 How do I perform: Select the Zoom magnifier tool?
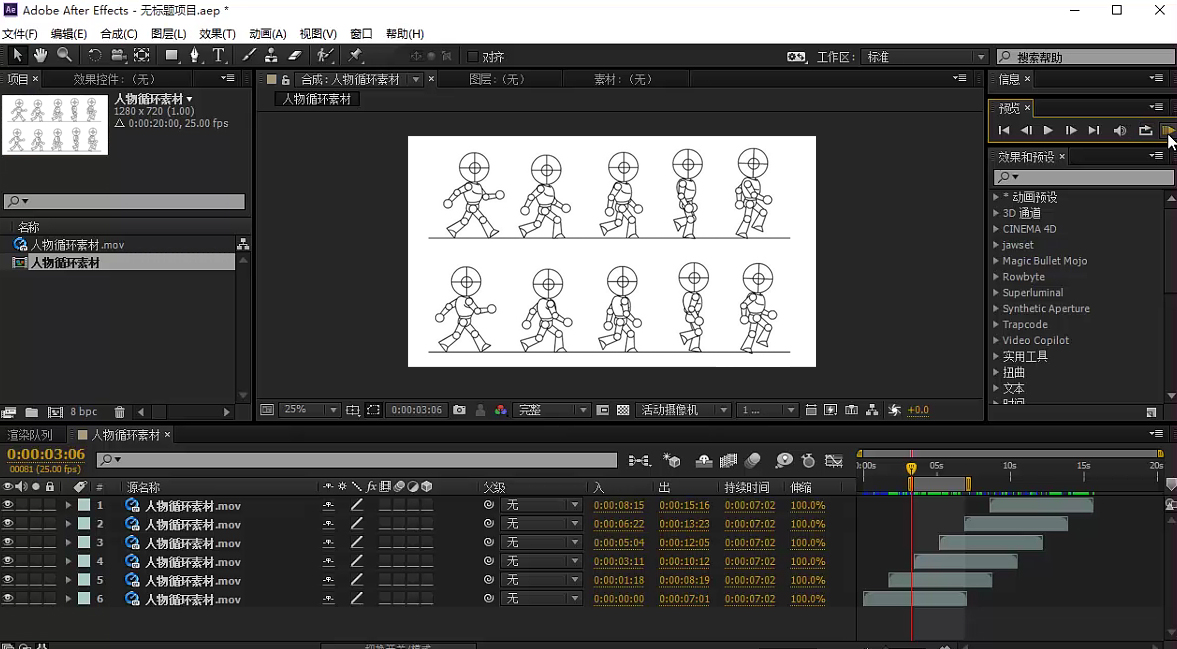64,56
